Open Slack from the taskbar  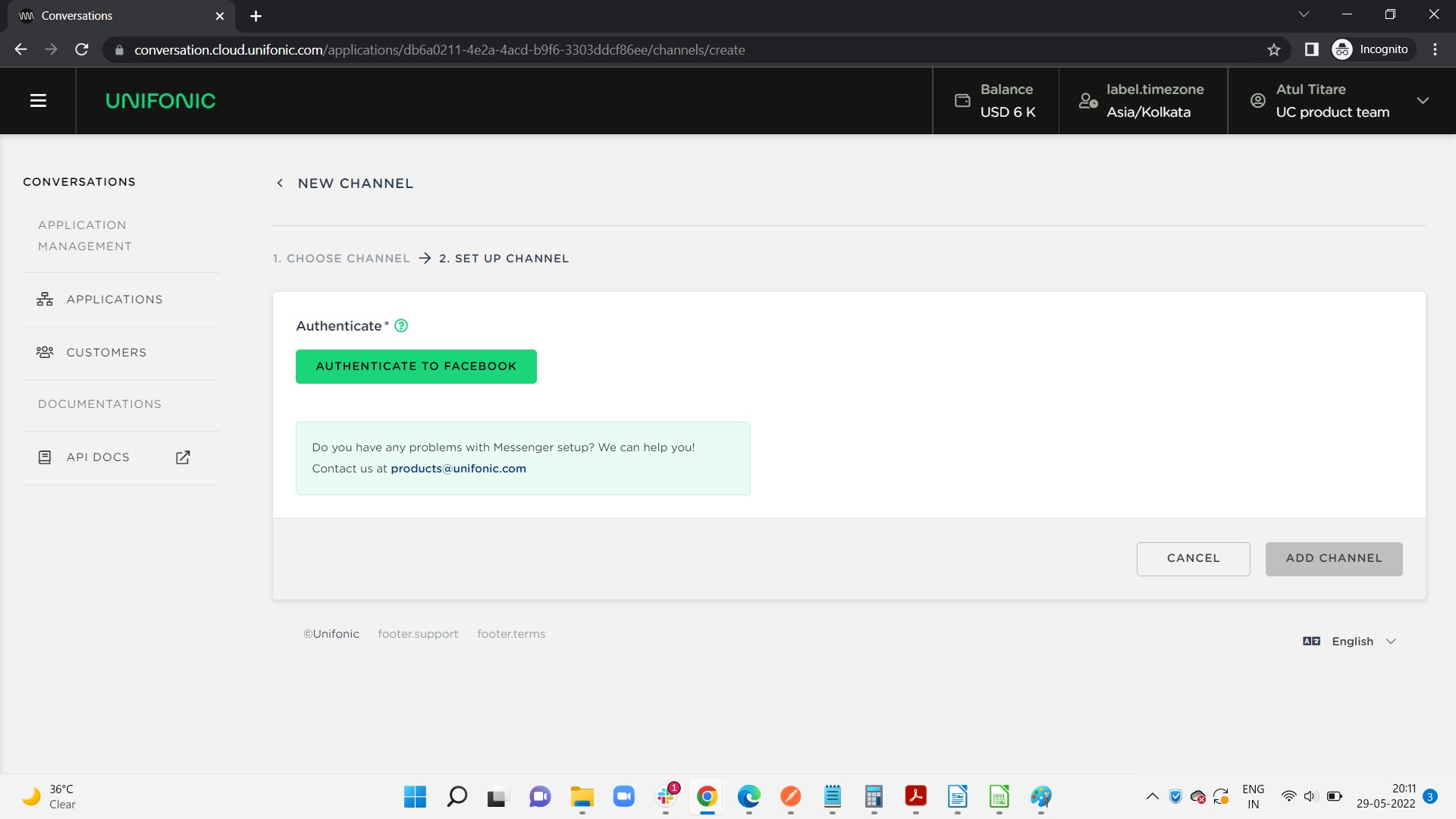666,796
